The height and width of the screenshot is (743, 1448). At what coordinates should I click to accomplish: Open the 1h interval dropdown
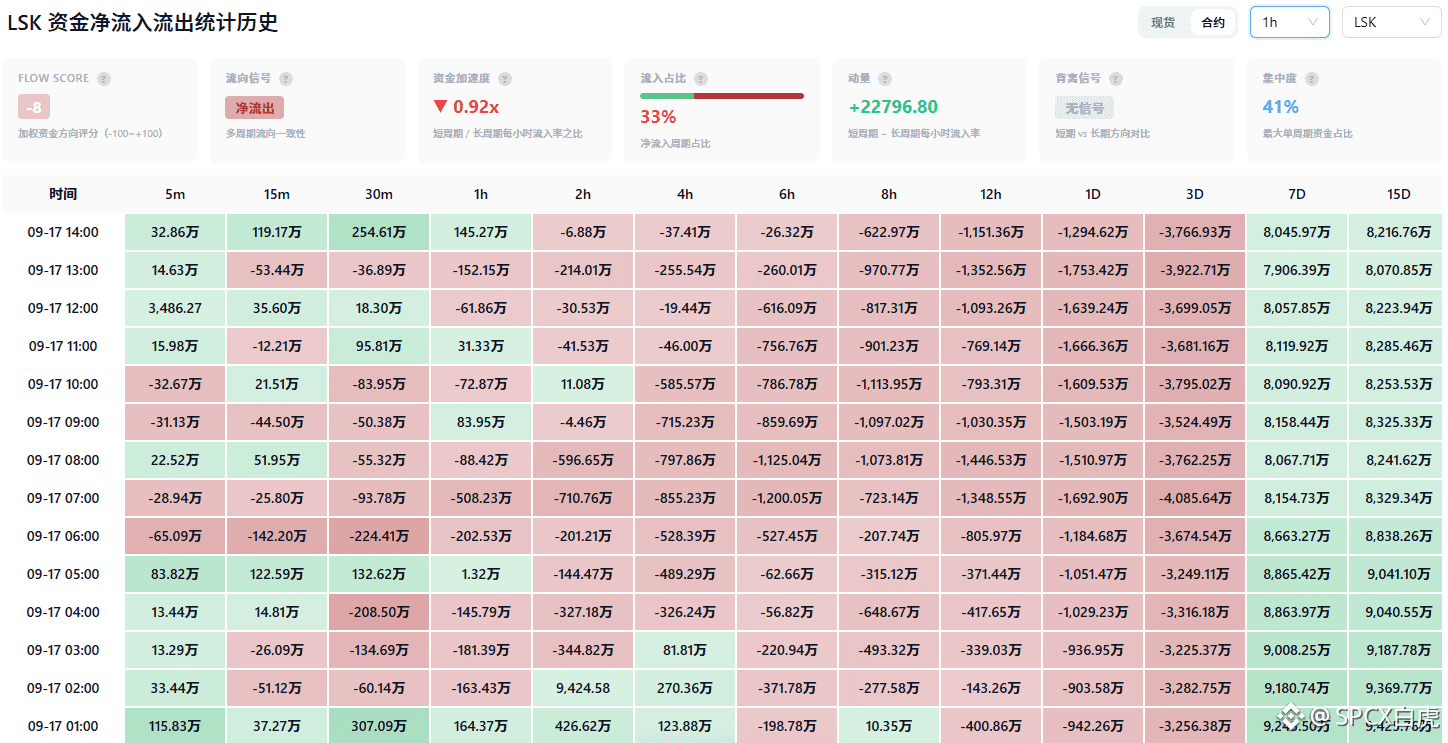[x=1290, y=22]
